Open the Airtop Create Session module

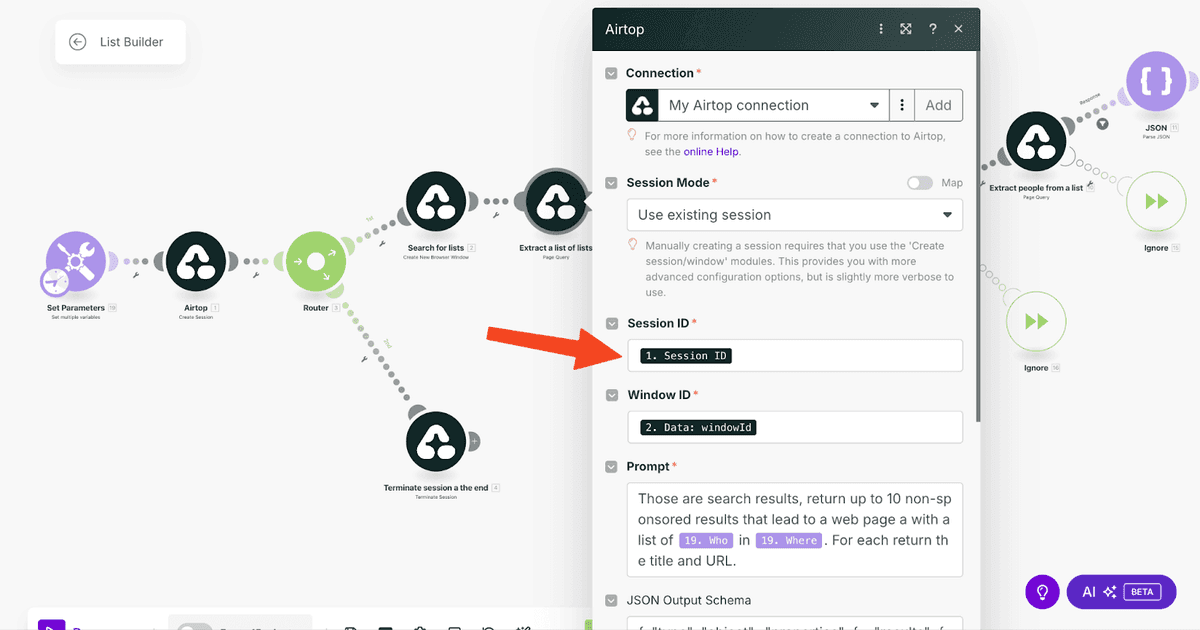coord(196,262)
